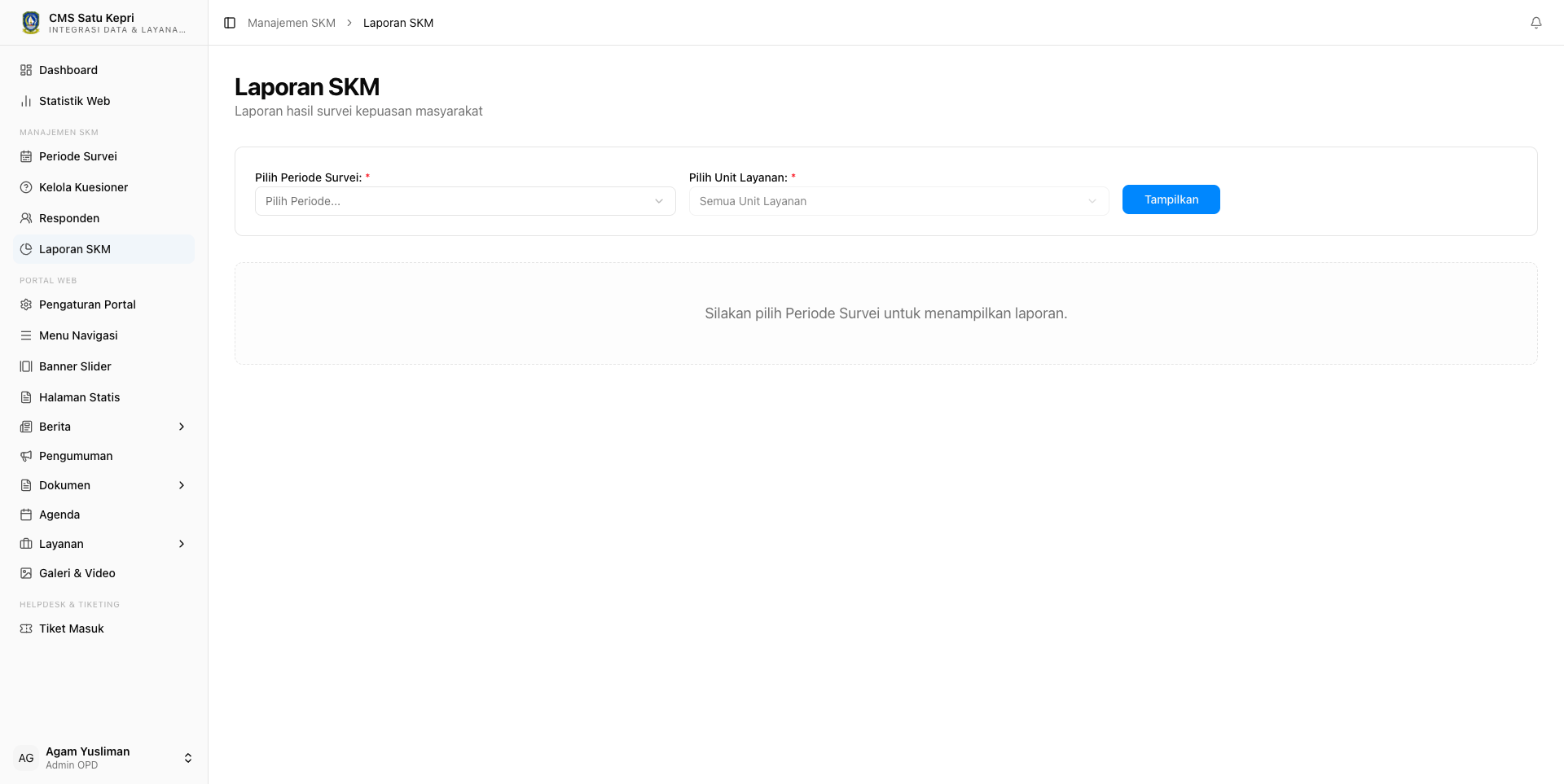Open Pengumuman page
1564x784 pixels.
[103, 456]
